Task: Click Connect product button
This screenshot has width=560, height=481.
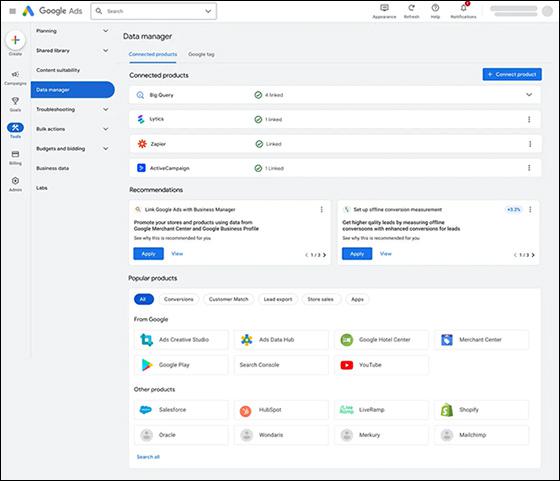Action: pyautogui.click(x=512, y=74)
